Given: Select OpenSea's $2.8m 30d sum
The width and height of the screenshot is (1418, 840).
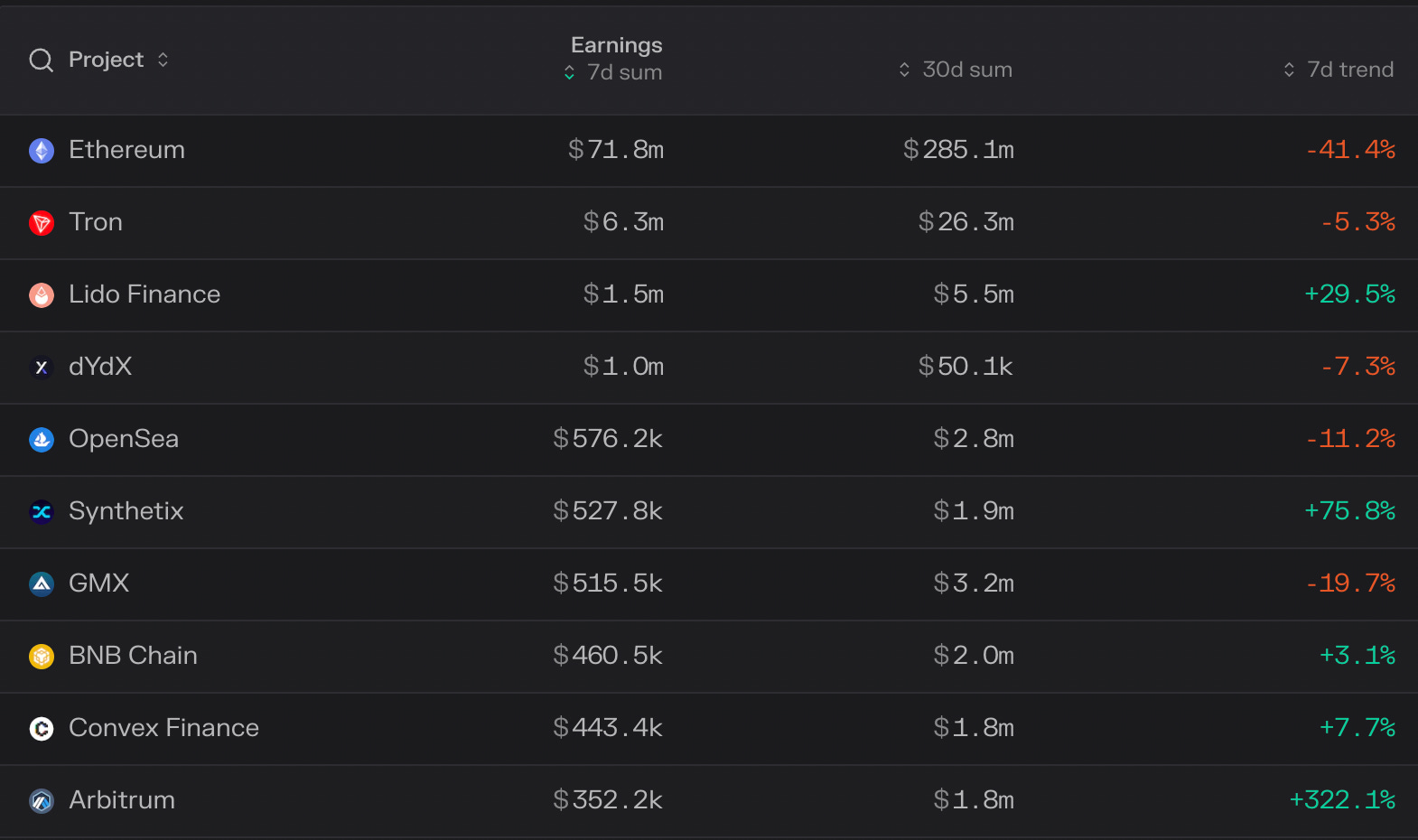Looking at the screenshot, I should pyautogui.click(x=974, y=439).
